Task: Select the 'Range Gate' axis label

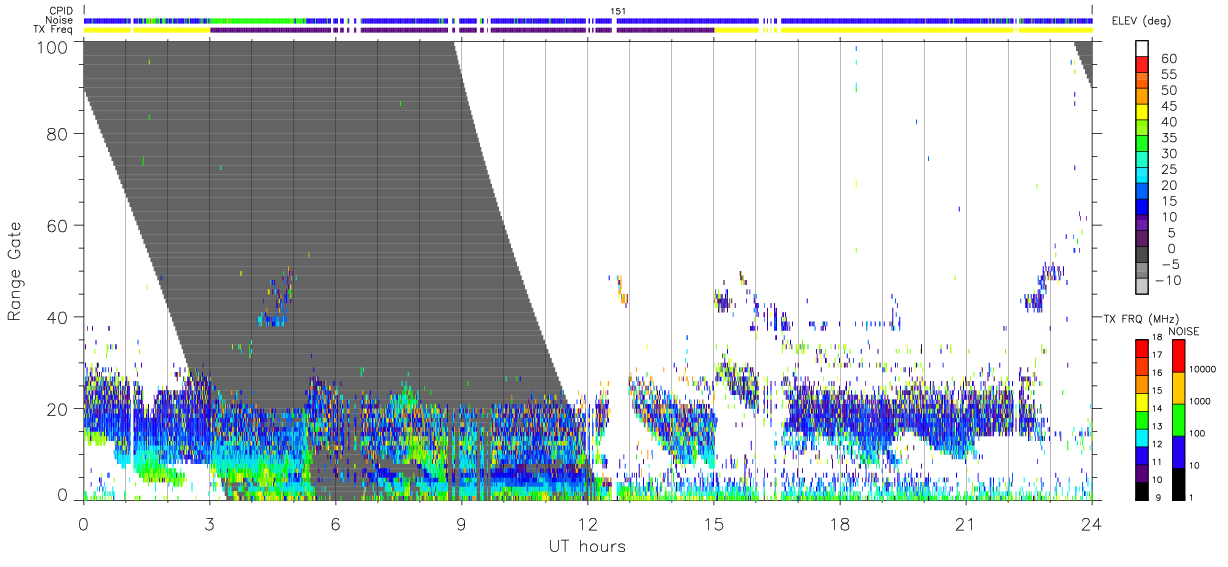Action: point(15,270)
